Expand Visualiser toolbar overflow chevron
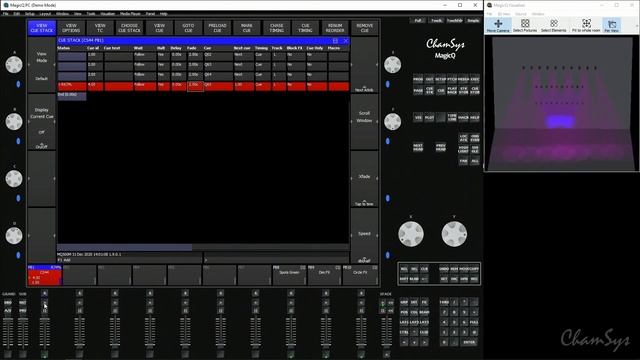 pyautogui.click(x=637, y=26)
